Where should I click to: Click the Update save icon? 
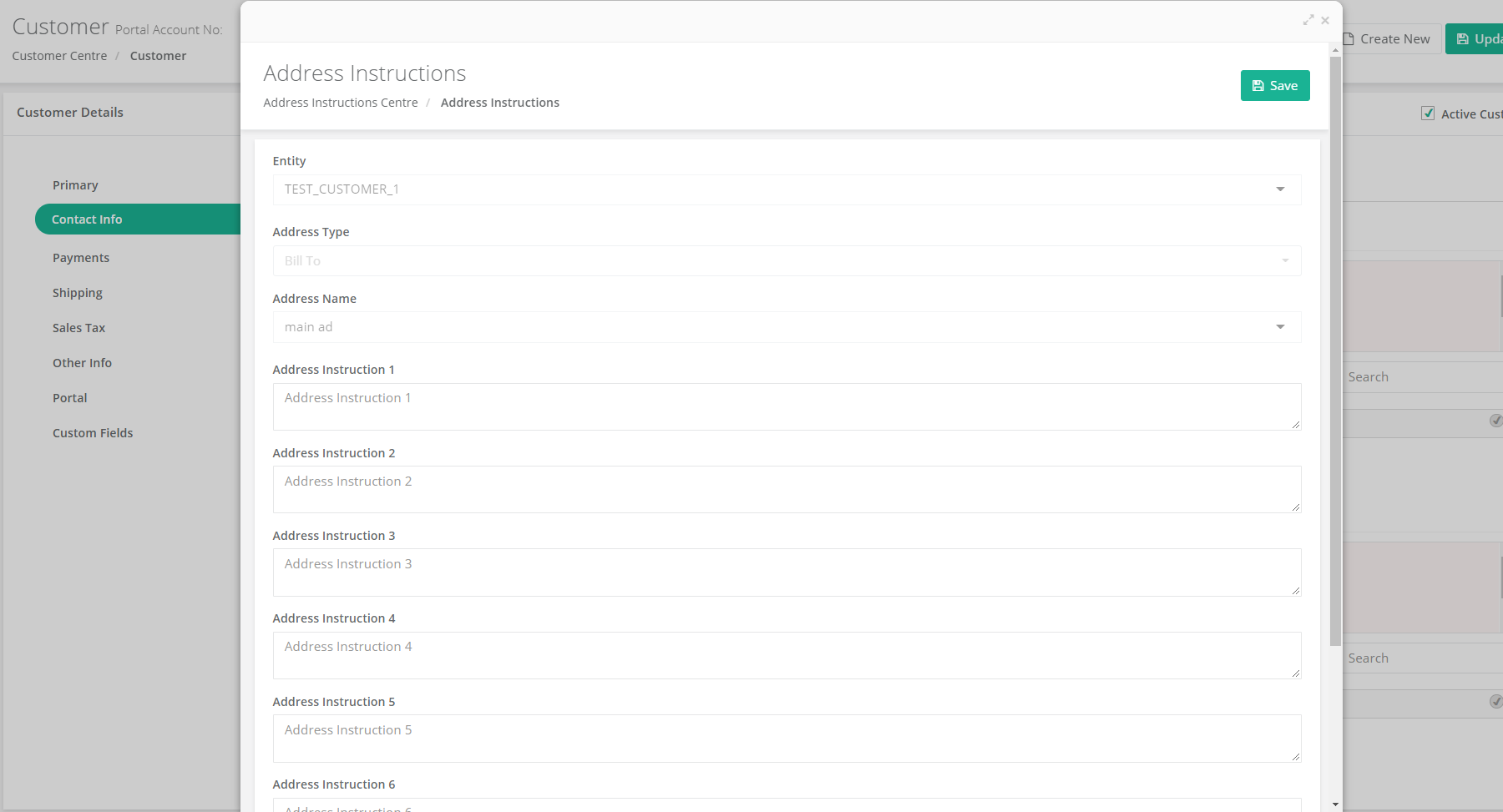(1462, 39)
